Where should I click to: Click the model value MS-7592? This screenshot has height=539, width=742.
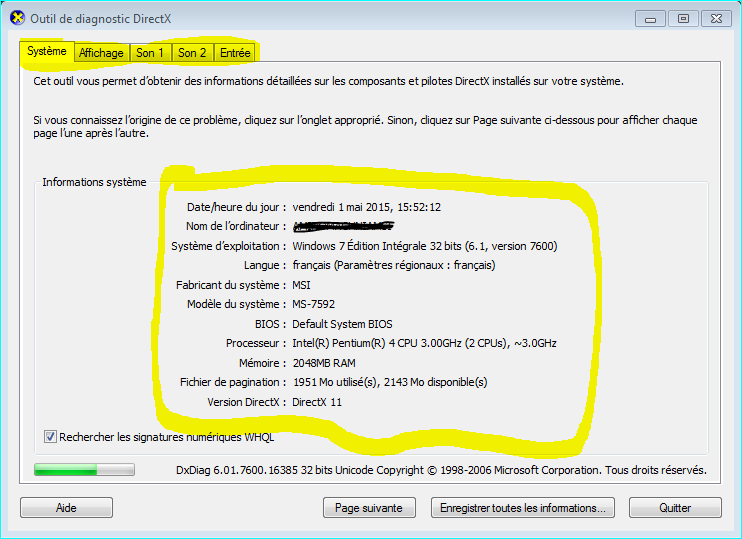(314, 304)
